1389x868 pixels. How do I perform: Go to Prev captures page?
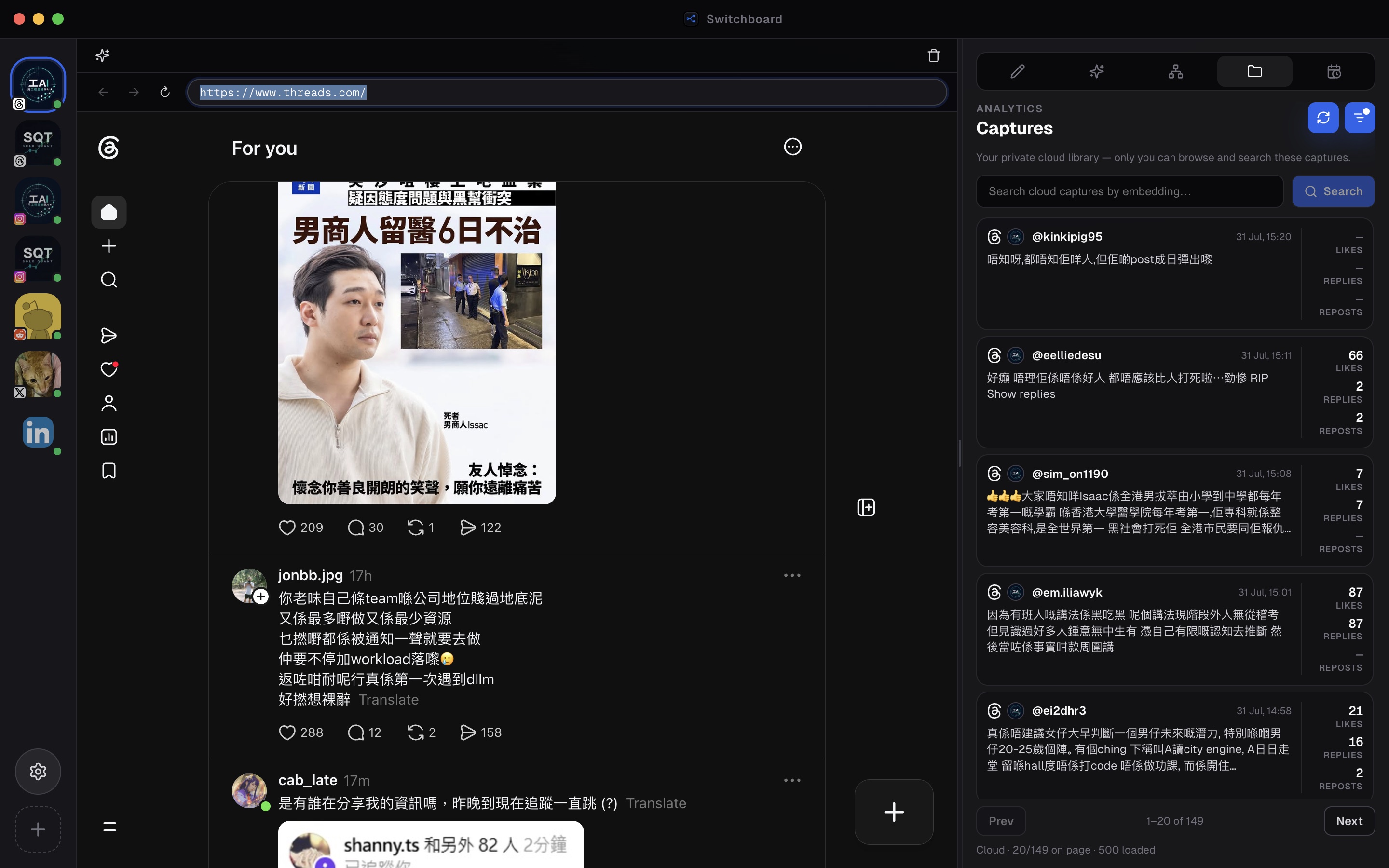[1000, 821]
